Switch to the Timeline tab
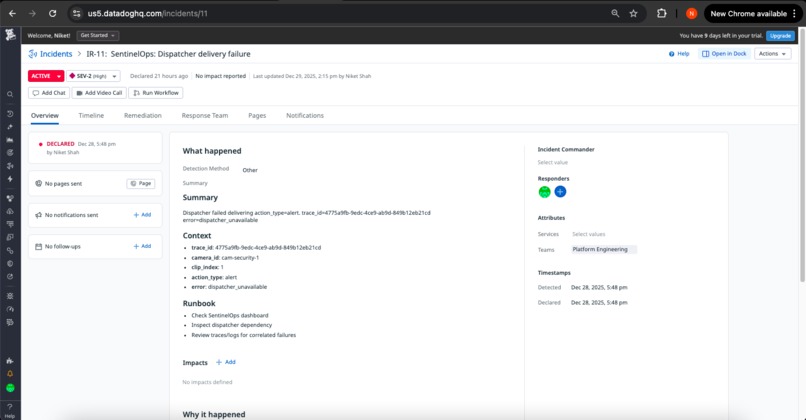Screen dimensions: 806x420 91,116
